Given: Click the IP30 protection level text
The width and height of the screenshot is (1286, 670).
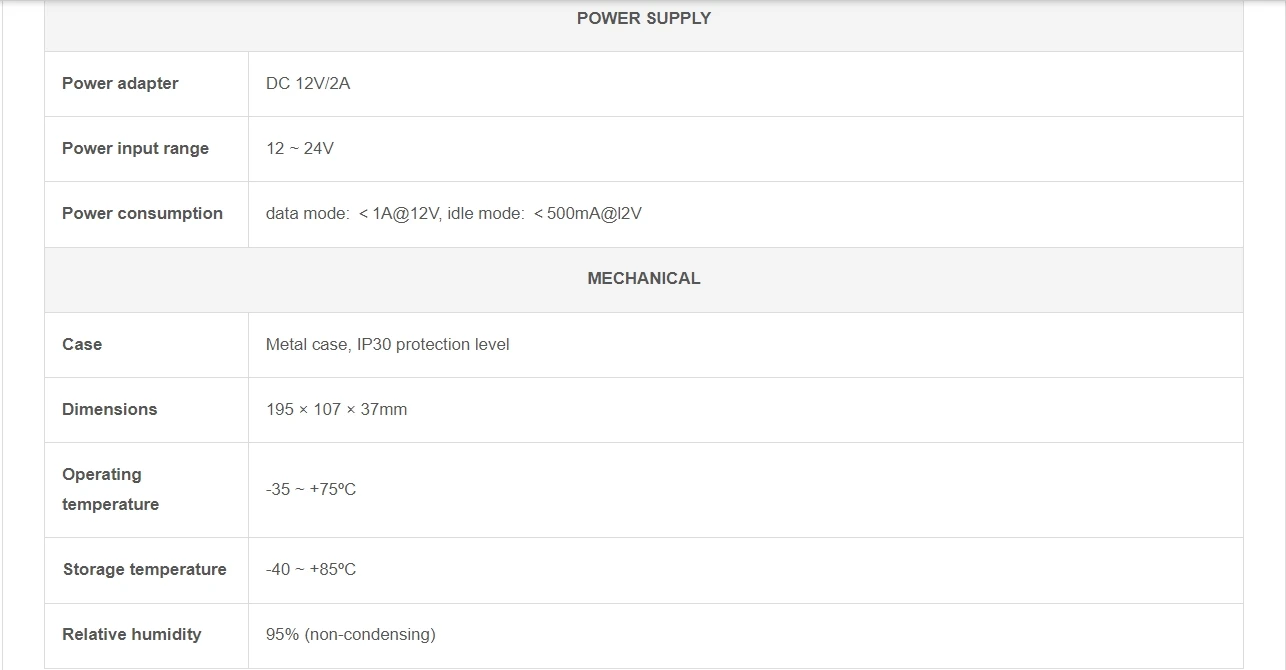Looking at the screenshot, I should pyautogui.click(x=433, y=344).
